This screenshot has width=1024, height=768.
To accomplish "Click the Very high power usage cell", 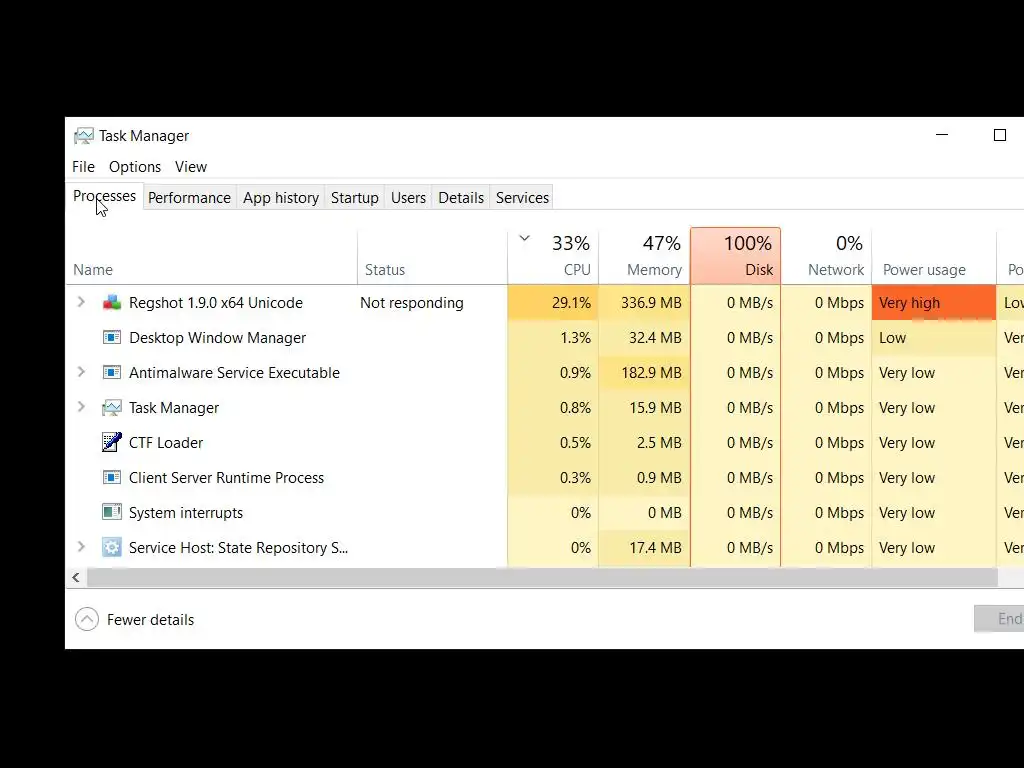I will 934,303.
